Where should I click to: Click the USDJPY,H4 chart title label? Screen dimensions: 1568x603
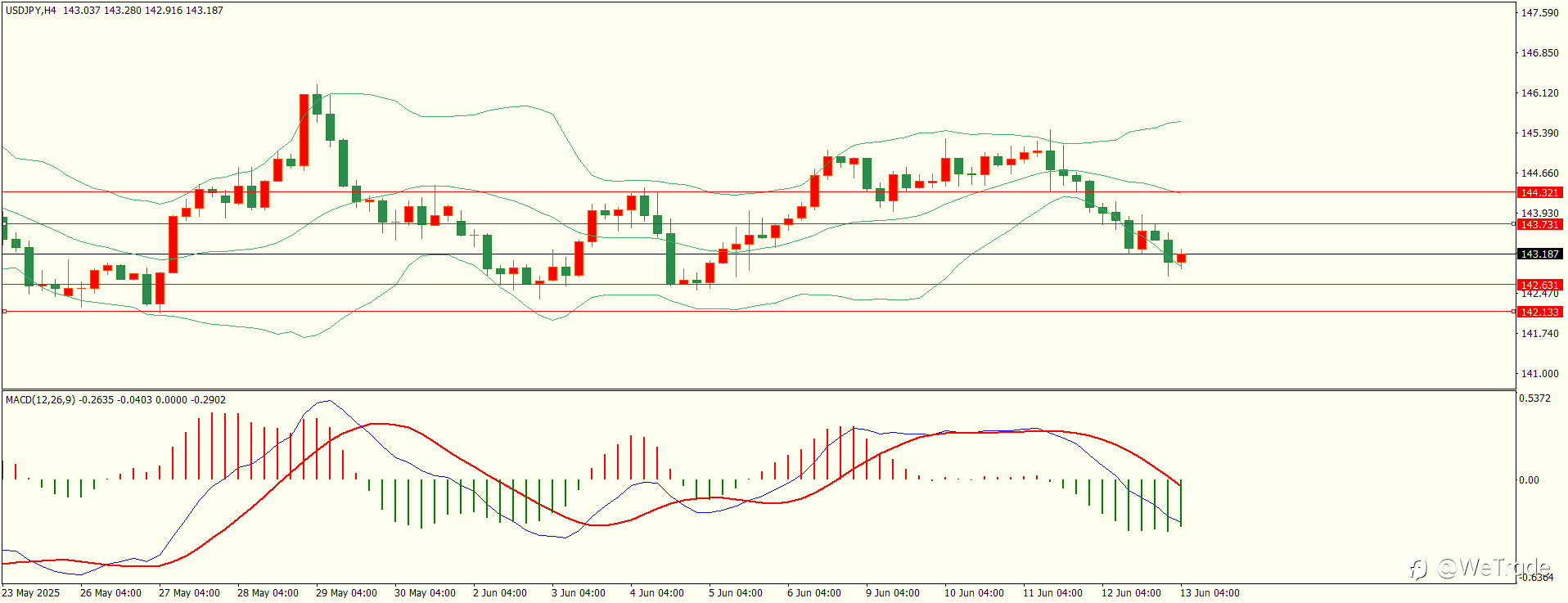pyautogui.click(x=31, y=11)
